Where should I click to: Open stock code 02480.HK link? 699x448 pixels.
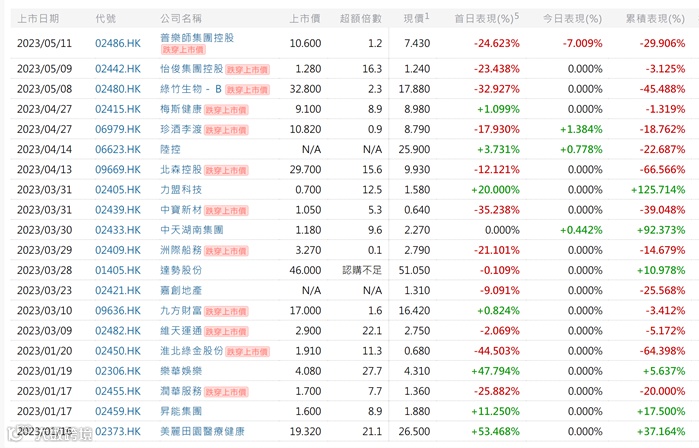point(118,89)
